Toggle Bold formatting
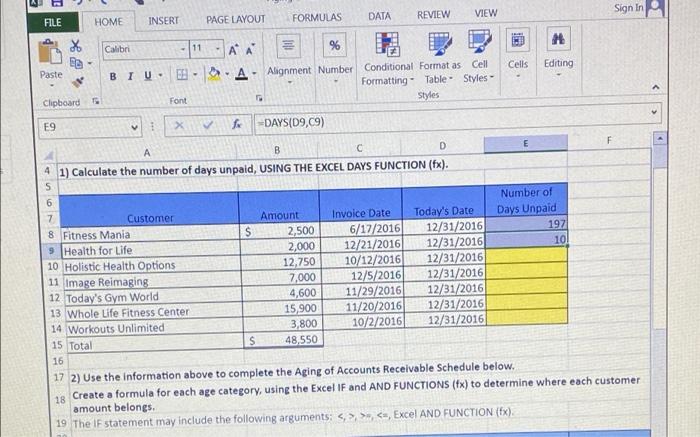 [x=113, y=76]
